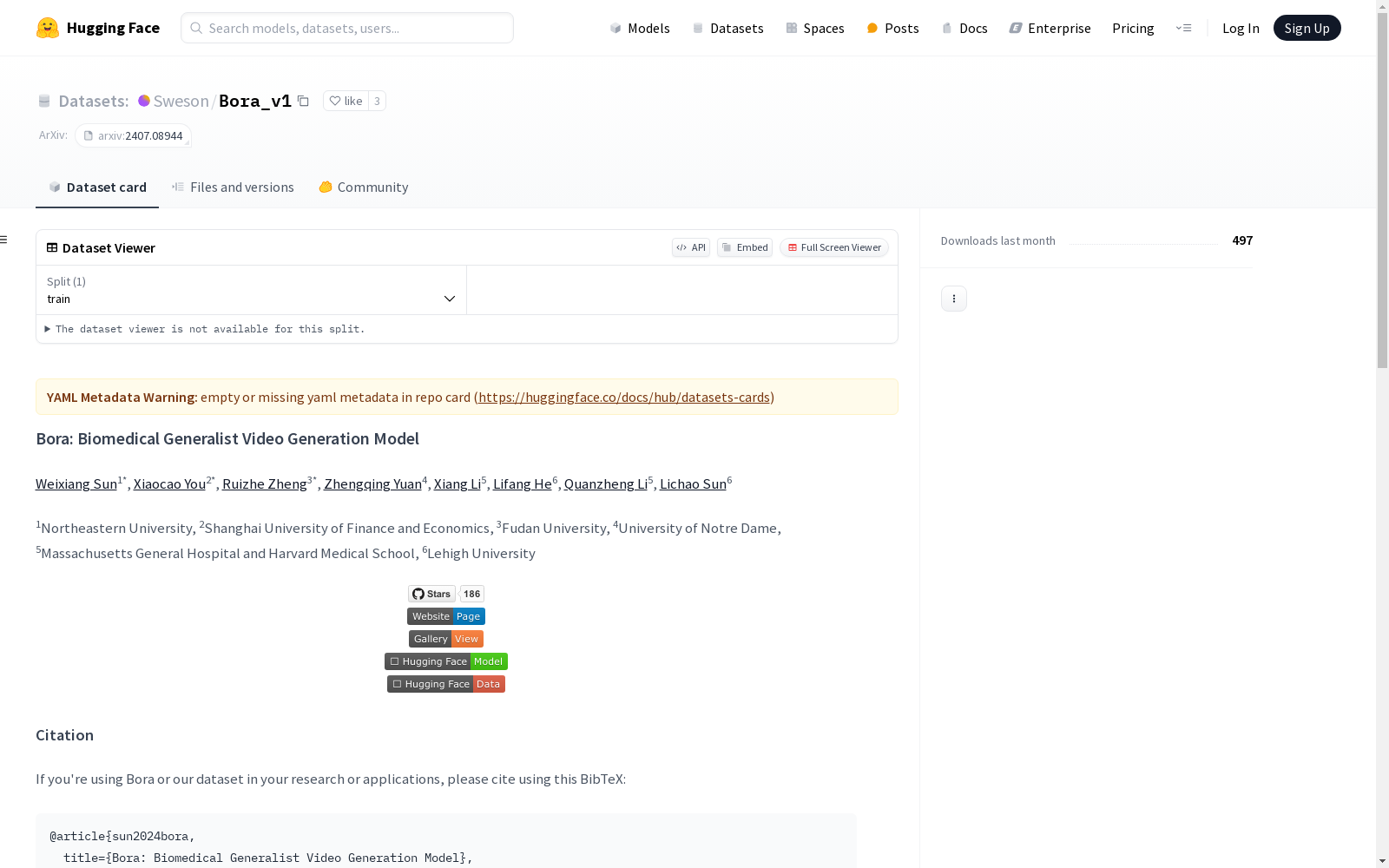The image size is (1389, 868).
Task: Open Xiang Li author link
Action: point(458,483)
